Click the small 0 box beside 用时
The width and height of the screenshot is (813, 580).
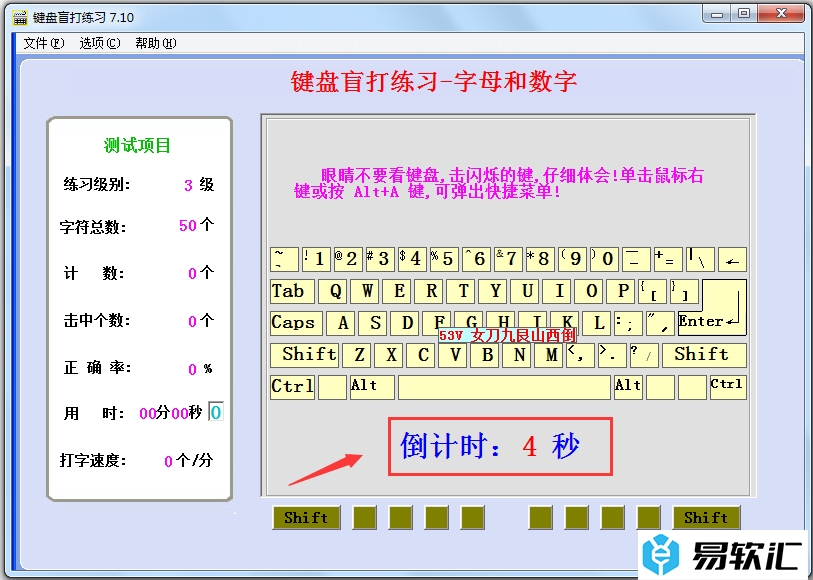pyautogui.click(x=216, y=412)
